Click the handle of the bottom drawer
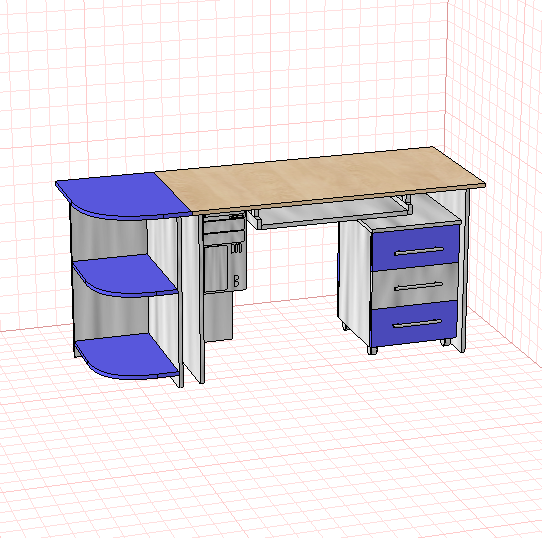 [x=418, y=323]
